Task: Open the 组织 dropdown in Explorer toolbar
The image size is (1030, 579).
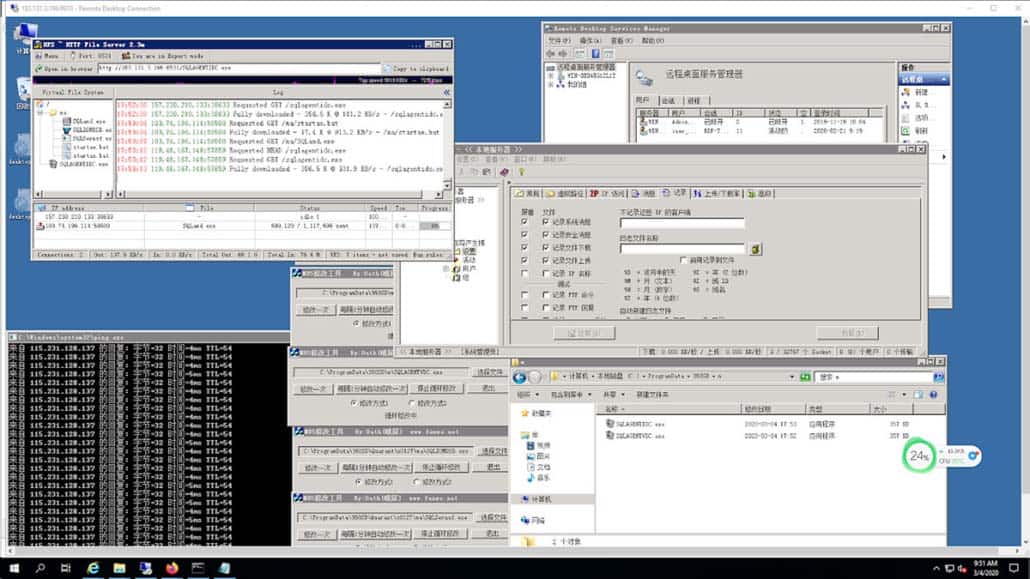Action: [x=527, y=395]
